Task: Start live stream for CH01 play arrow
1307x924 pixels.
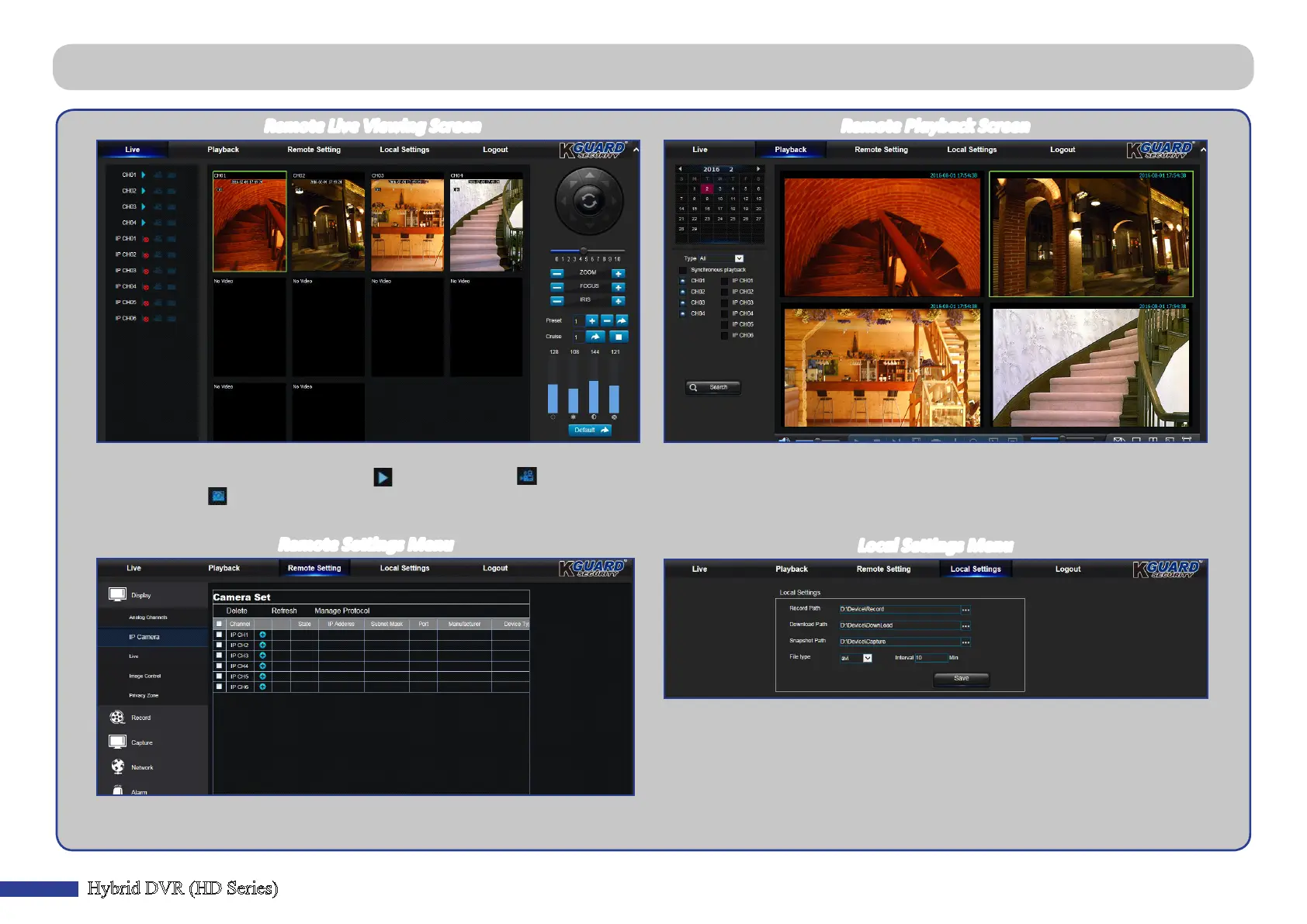Action: (144, 175)
